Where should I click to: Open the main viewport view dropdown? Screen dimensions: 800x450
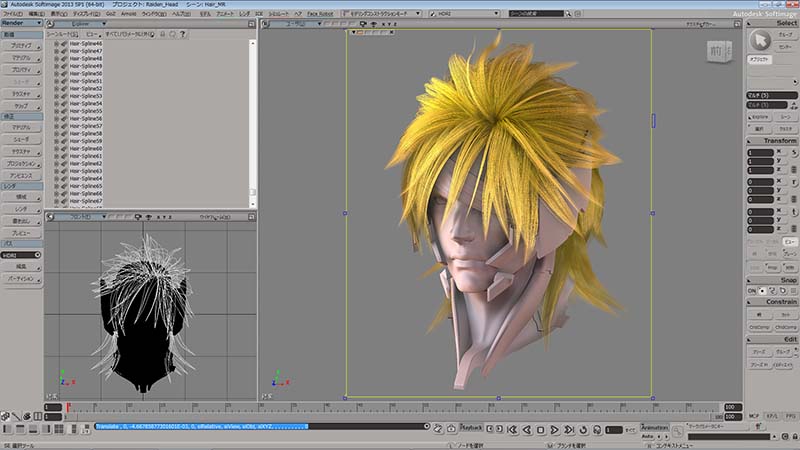295,24
